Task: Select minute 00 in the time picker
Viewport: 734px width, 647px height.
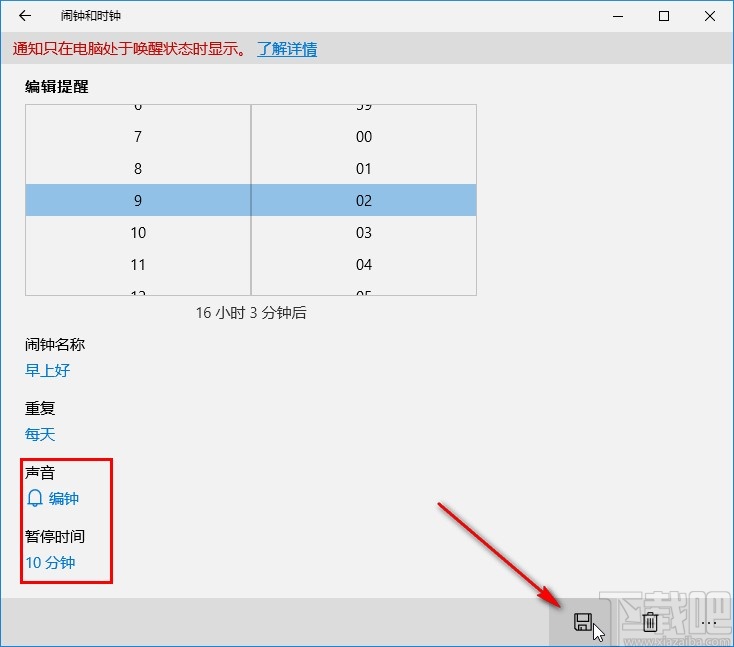Action: coord(364,137)
